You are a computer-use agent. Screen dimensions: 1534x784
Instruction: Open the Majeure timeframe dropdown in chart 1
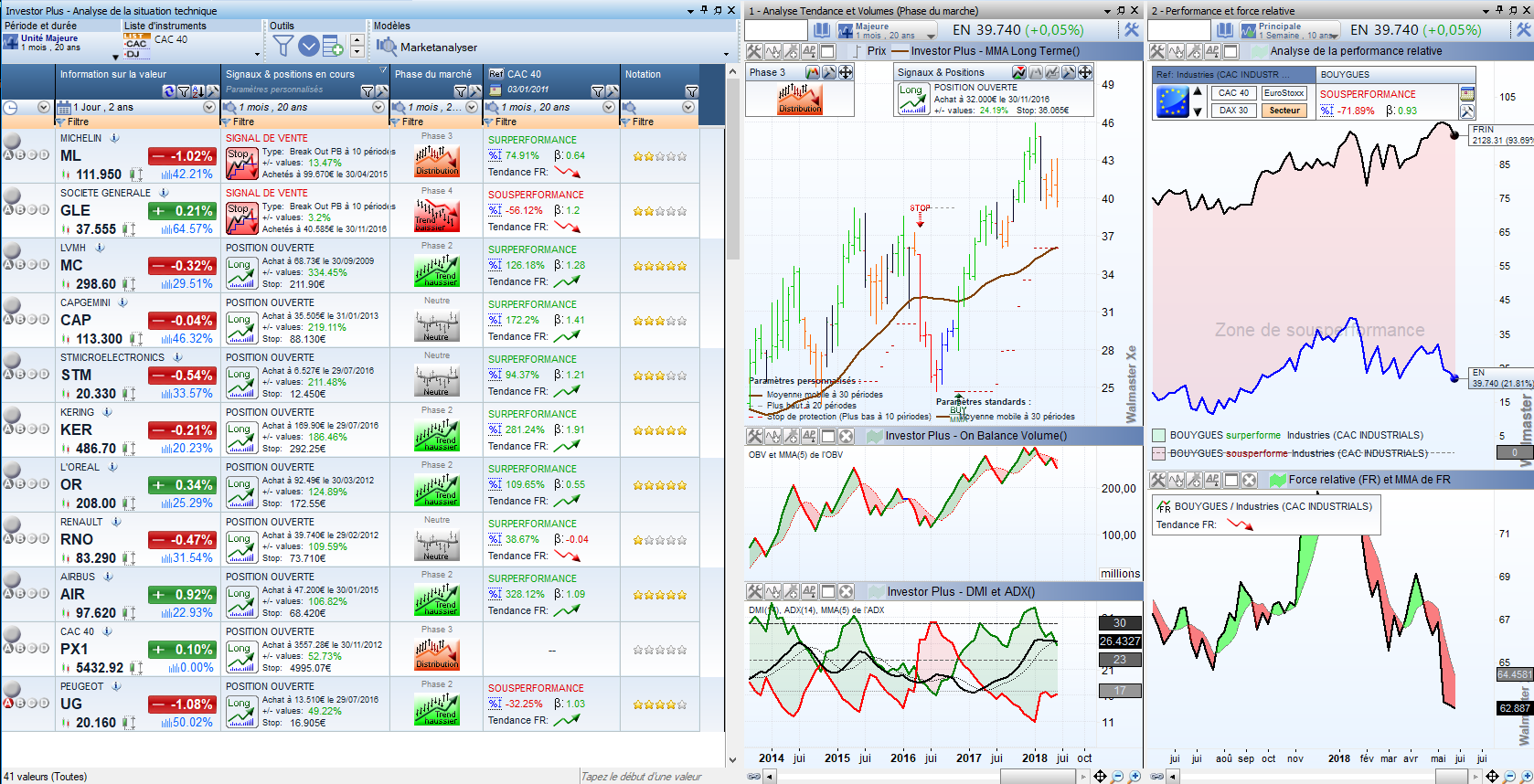pyautogui.click(x=931, y=35)
